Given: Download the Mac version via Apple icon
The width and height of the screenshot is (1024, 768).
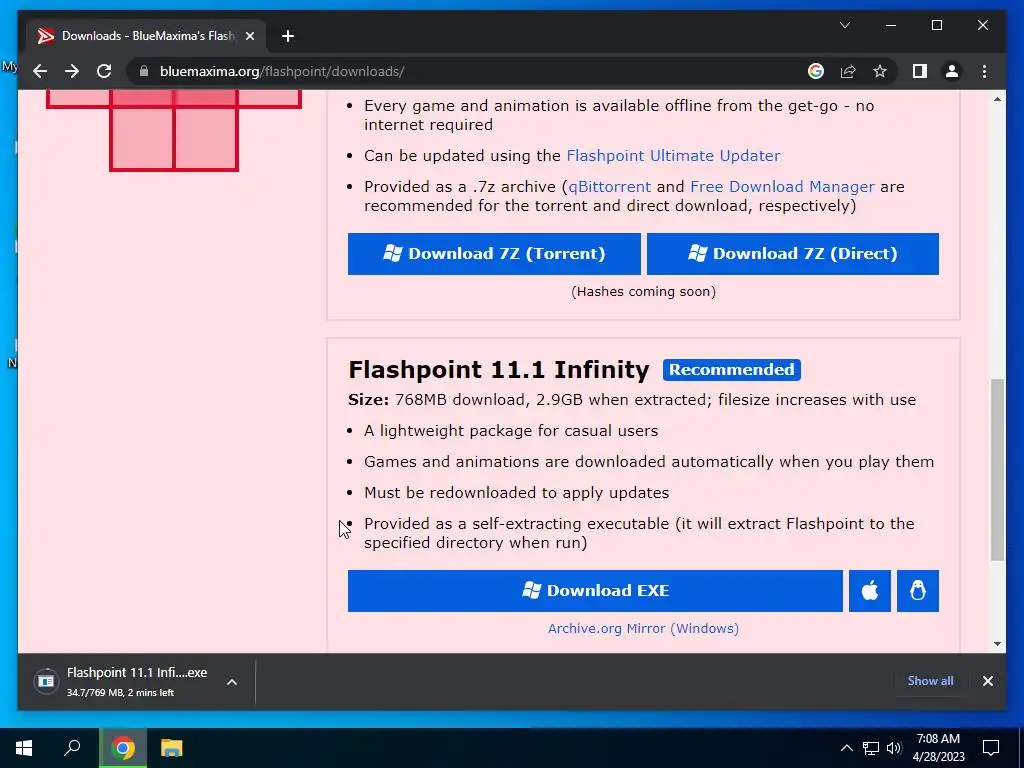Looking at the screenshot, I should click(x=869, y=590).
